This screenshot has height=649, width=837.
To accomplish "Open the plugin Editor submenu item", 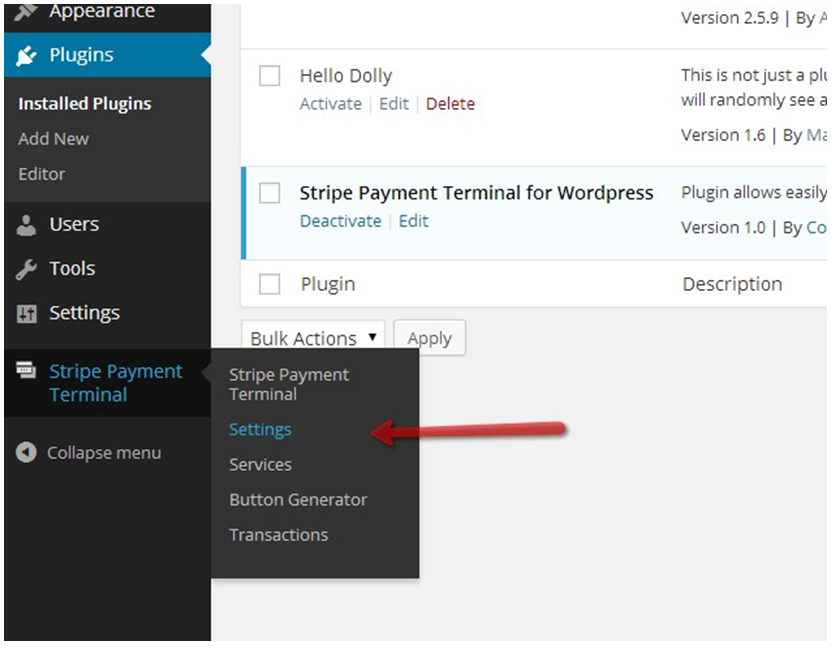I will tap(42, 174).
